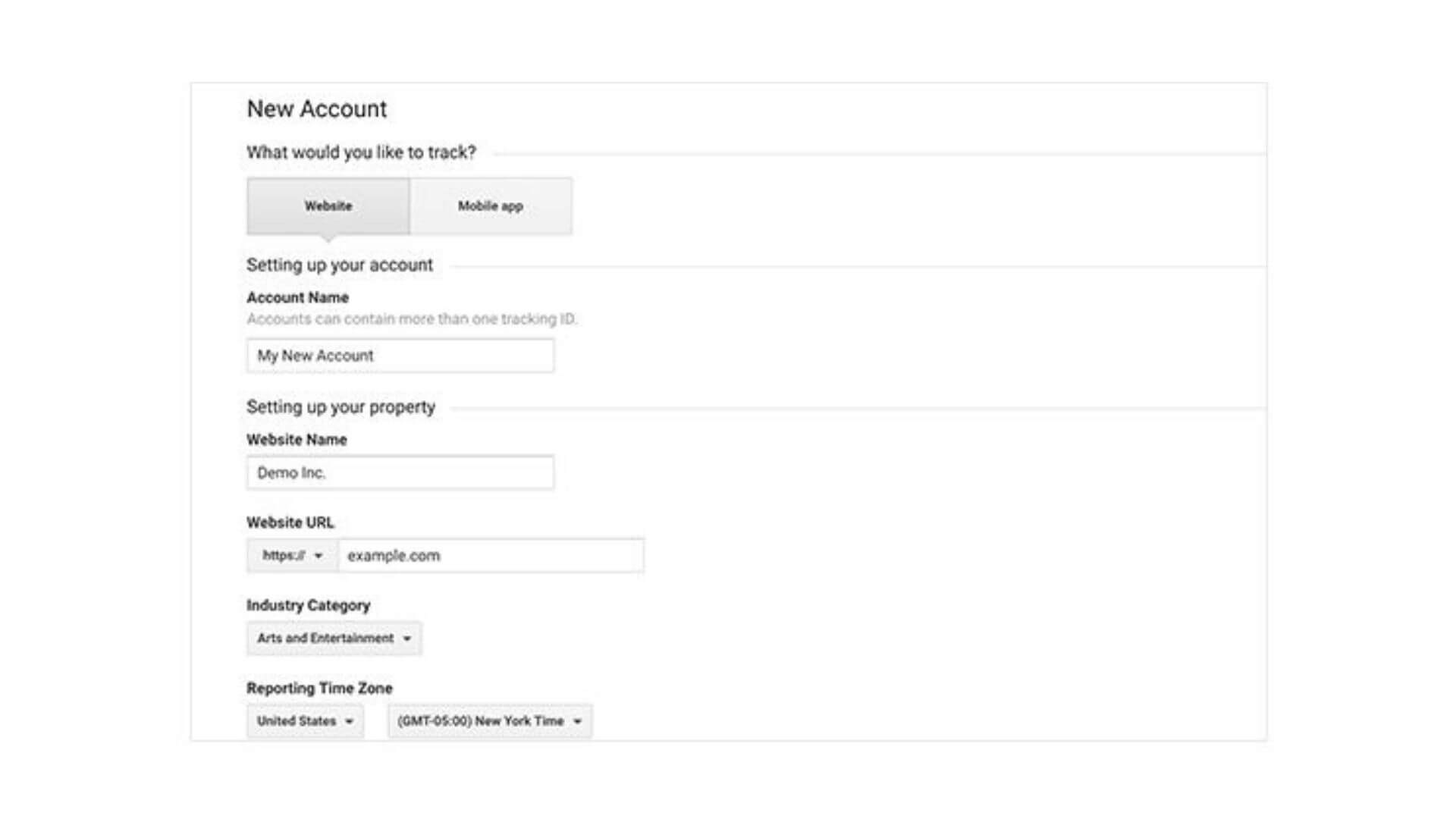The image size is (1456, 819).
Task: Switch to the Mobile app tab
Action: [491, 206]
